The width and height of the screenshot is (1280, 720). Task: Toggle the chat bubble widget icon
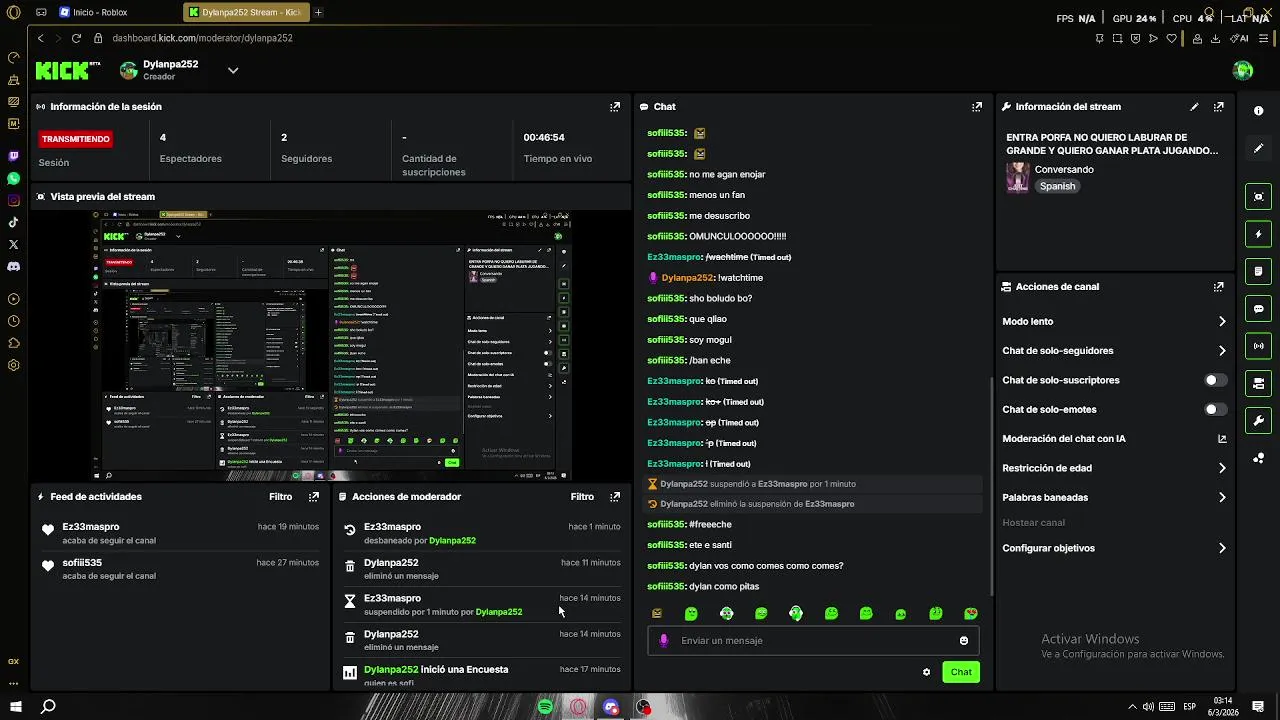pos(1259,309)
